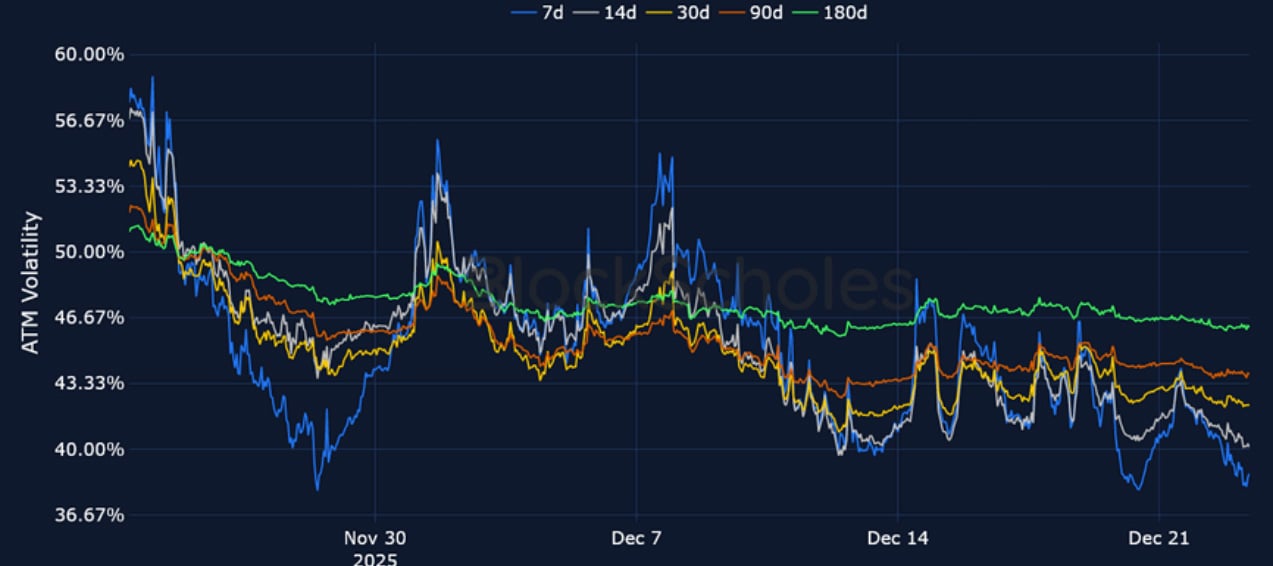Click the 36.67% y-axis label
Image resolution: width=1273 pixels, height=566 pixels.
coord(88,515)
